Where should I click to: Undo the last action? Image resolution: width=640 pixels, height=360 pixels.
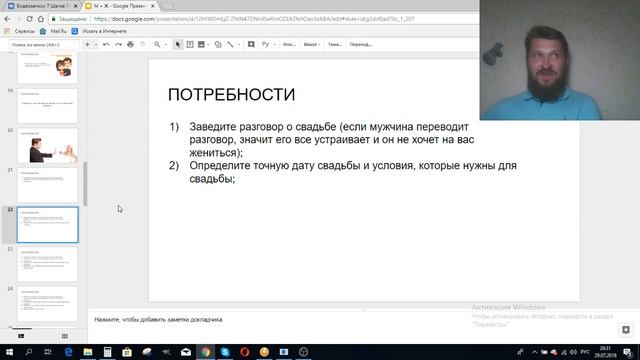pyautogui.click(x=106, y=44)
